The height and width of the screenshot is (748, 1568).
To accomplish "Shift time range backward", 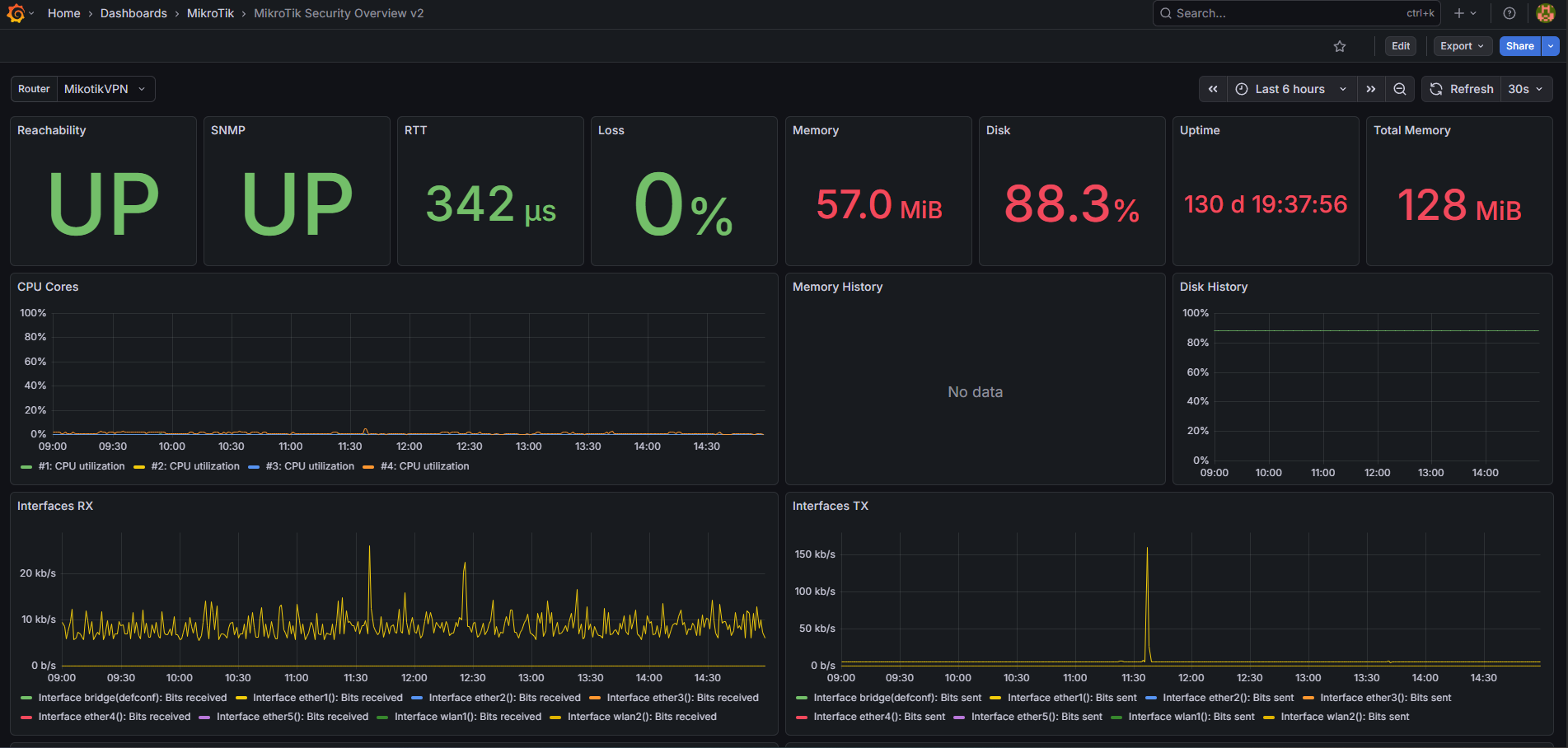I will [1213, 89].
